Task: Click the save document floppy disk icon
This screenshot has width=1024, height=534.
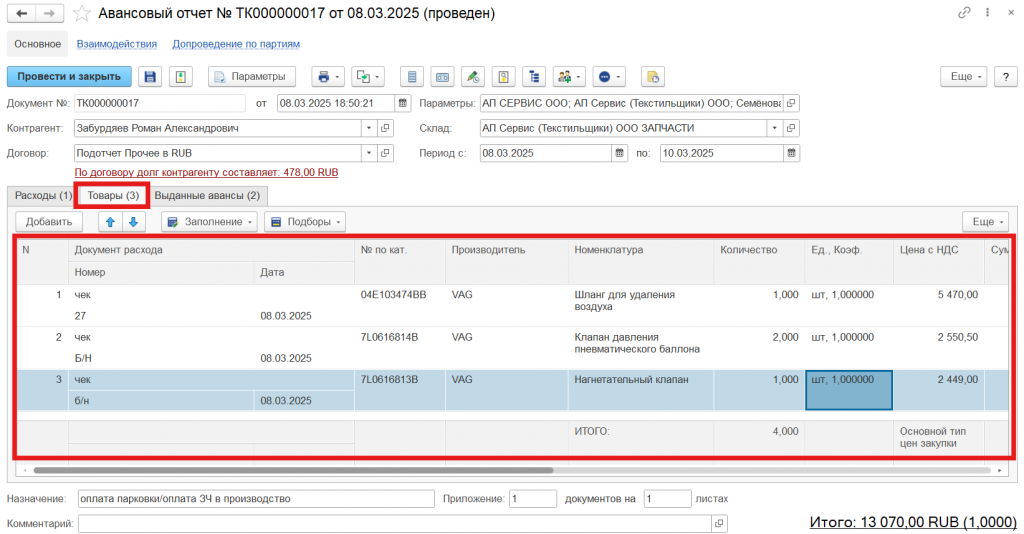Action: 150,77
